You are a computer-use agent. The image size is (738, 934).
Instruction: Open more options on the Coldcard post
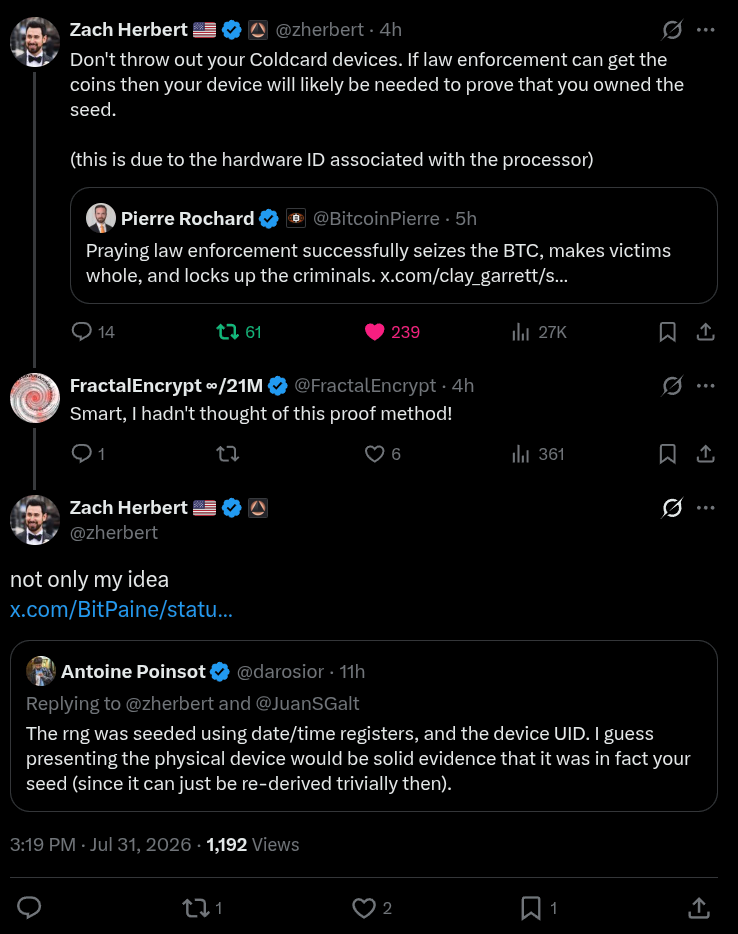click(x=705, y=30)
